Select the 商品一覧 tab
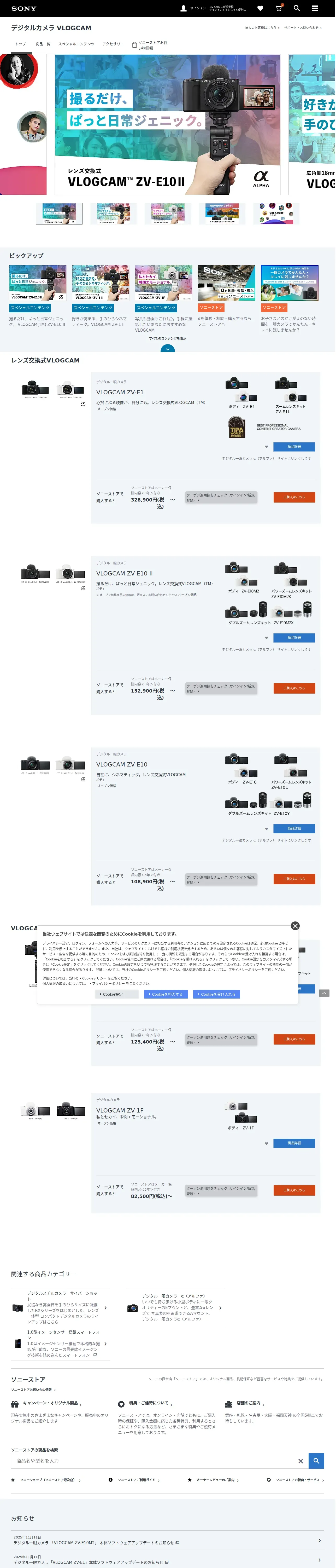Image resolution: width=336 pixels, height=1568 pixels. click(x=43, y=44)
